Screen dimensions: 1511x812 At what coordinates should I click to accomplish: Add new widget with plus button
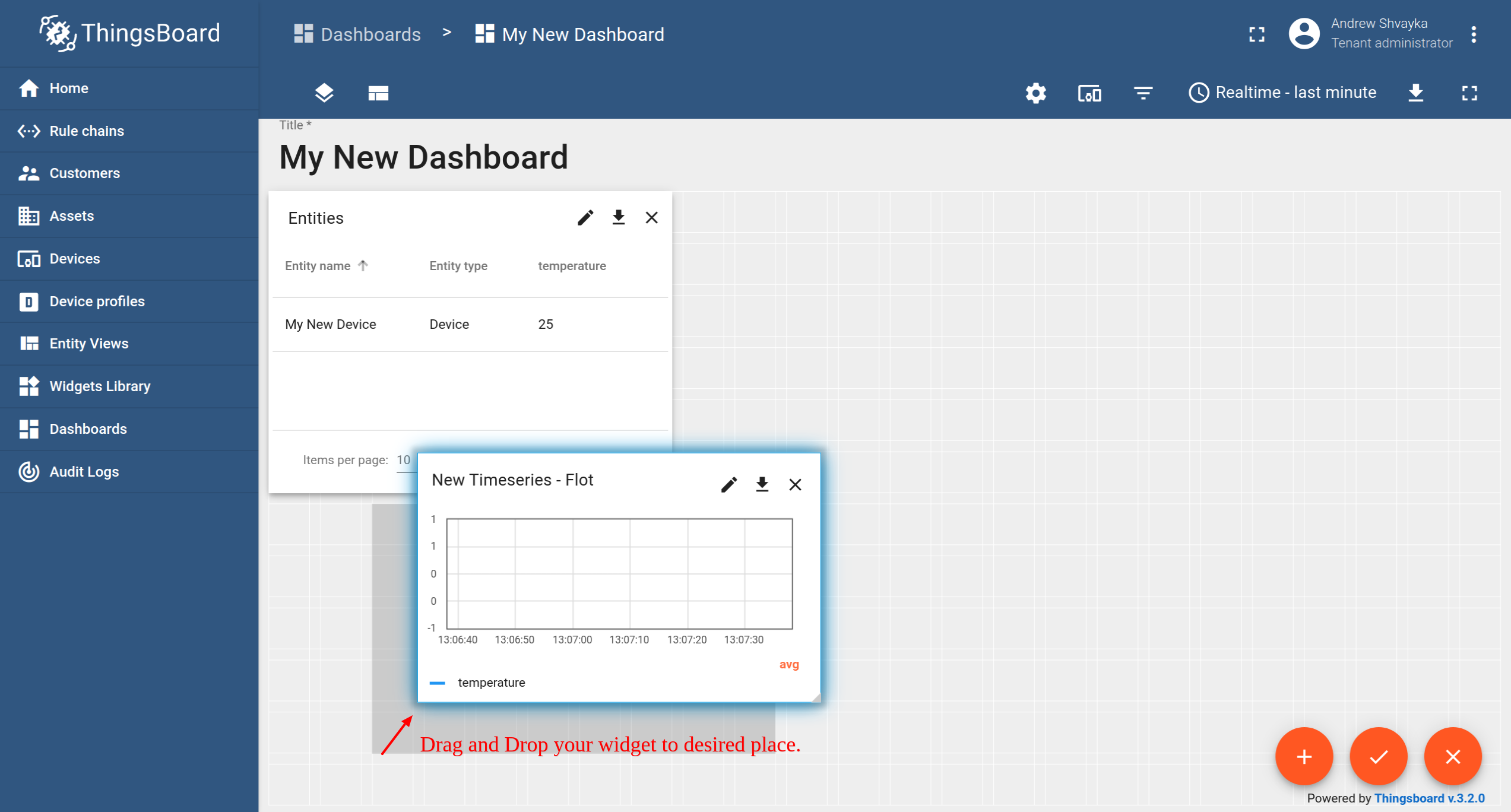[1304, 757]
